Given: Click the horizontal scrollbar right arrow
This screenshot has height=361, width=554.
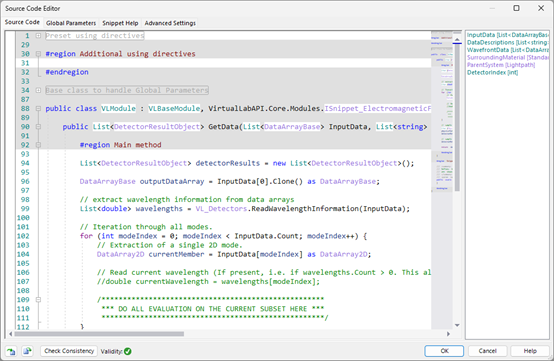Looking at the screenshot, I should [448, 334].
